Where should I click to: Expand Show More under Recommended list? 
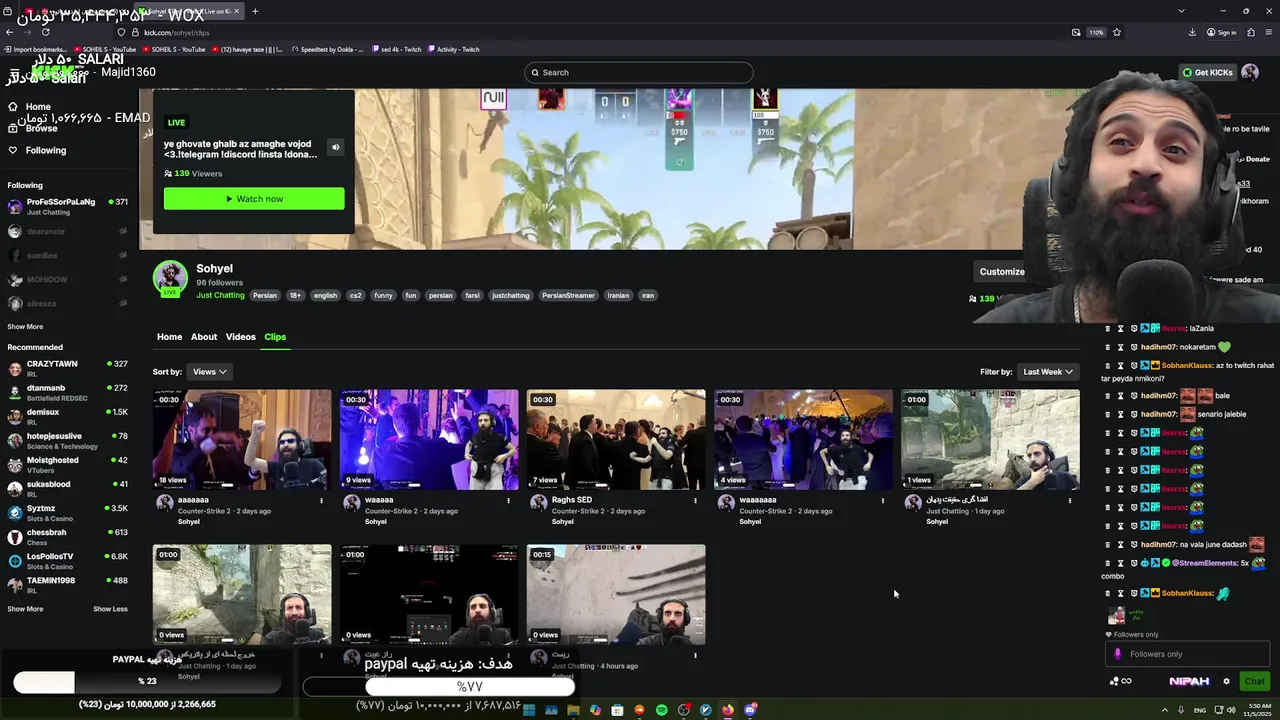pos(25,609)
